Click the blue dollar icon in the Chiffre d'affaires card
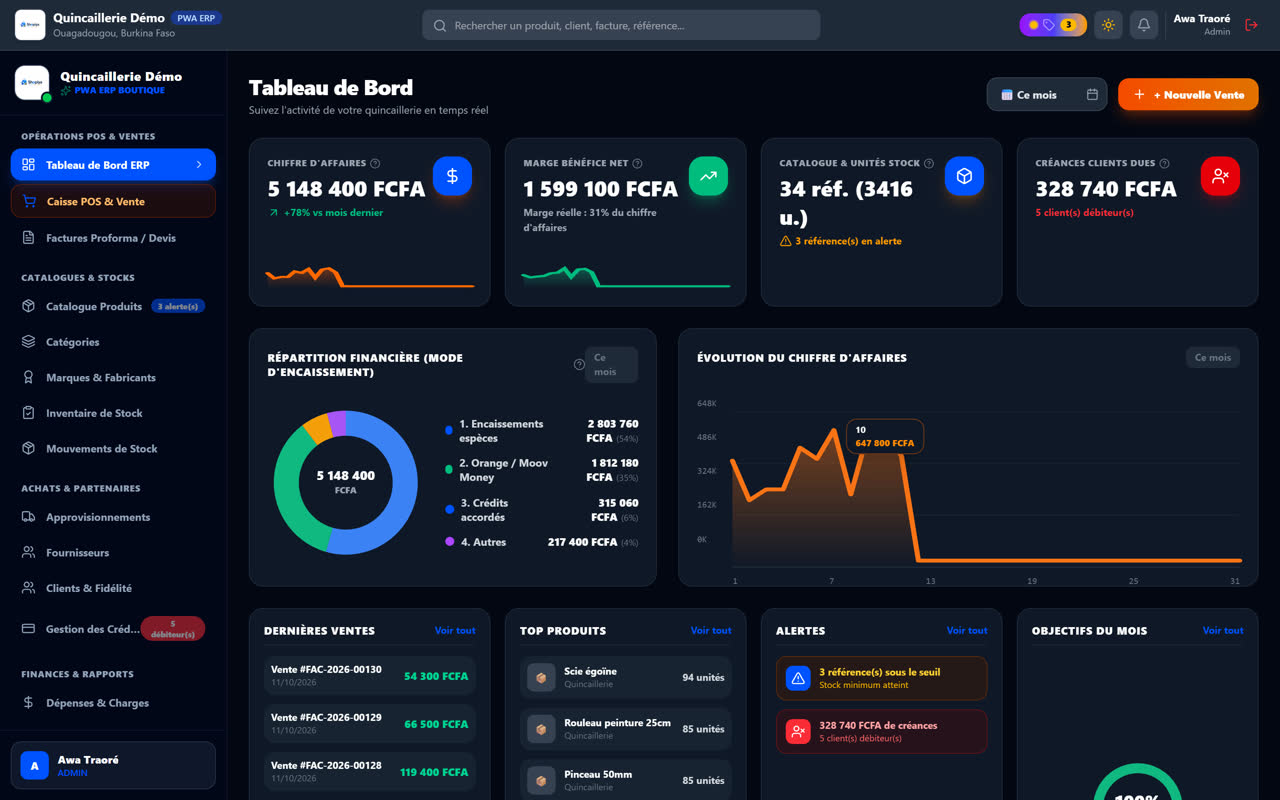1280x800 pixels. coord(452,176)
